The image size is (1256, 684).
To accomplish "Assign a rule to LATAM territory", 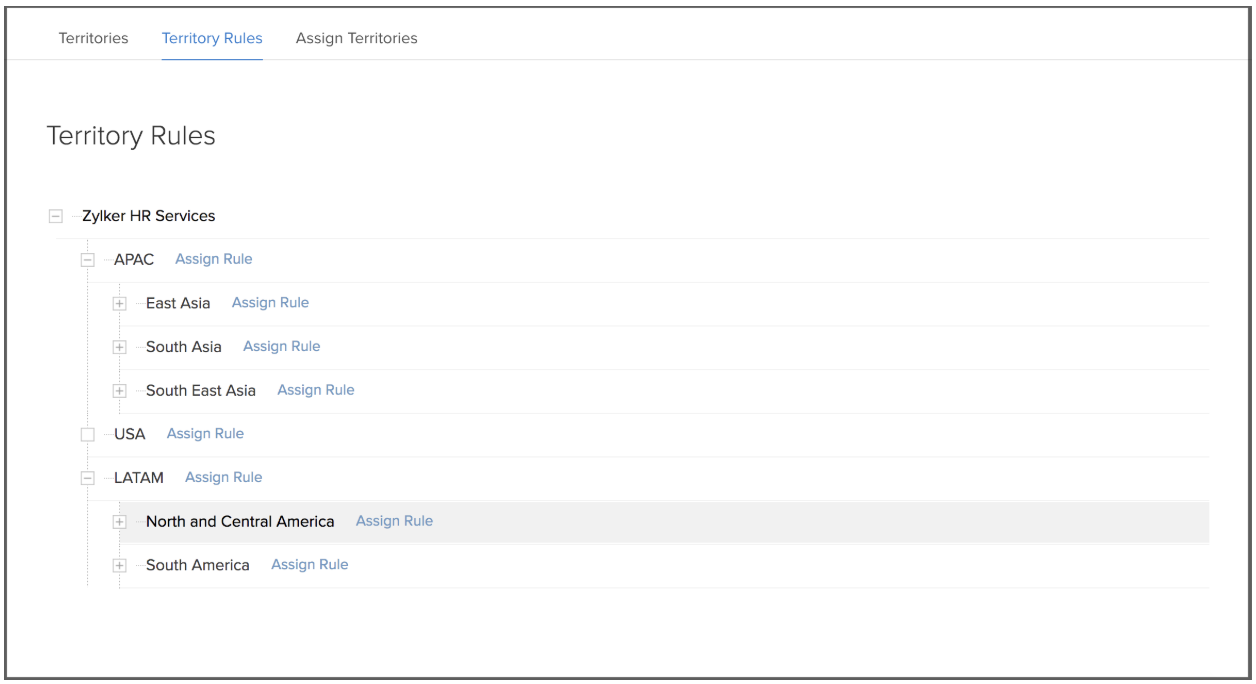I will [x=223, y=477].
